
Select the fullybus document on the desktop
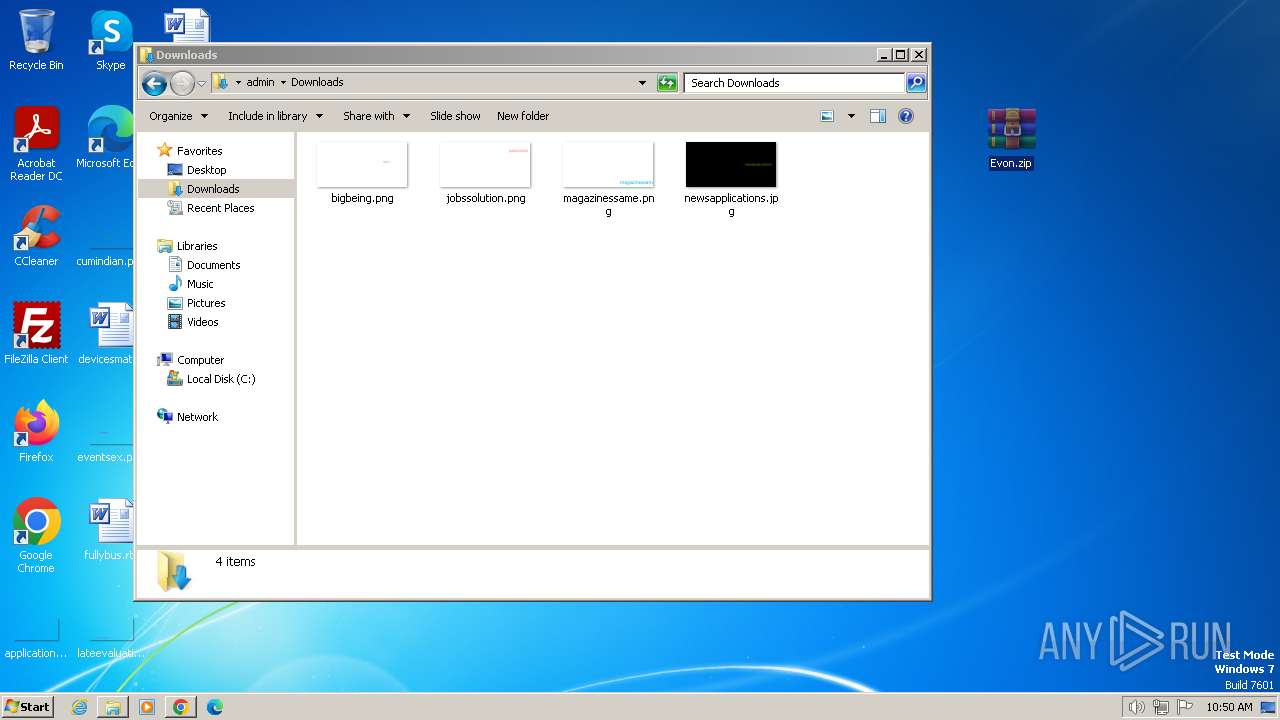pyautogui.click(x=108, y=530)
